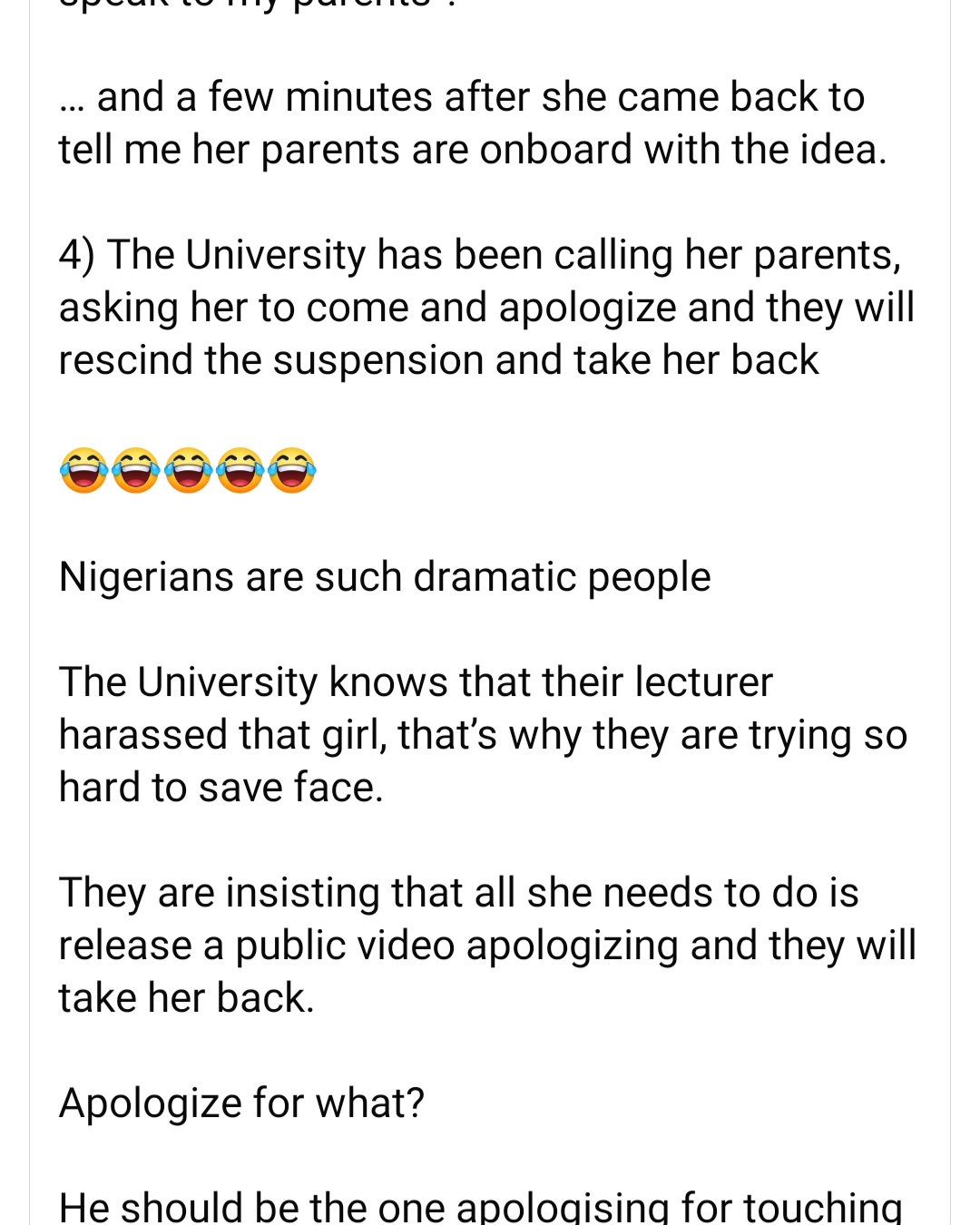The image size is (980, 1225).
Task: Click the line beginning '... and a few minutes'
Action: pyautogui.click(x=462, y=97)
